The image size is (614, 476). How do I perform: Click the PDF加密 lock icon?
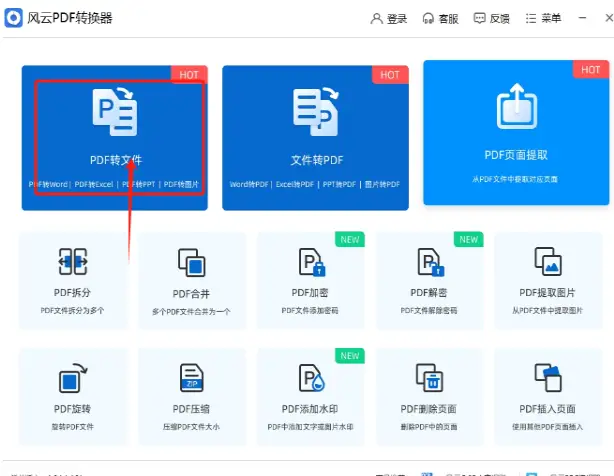click(312, 262)
